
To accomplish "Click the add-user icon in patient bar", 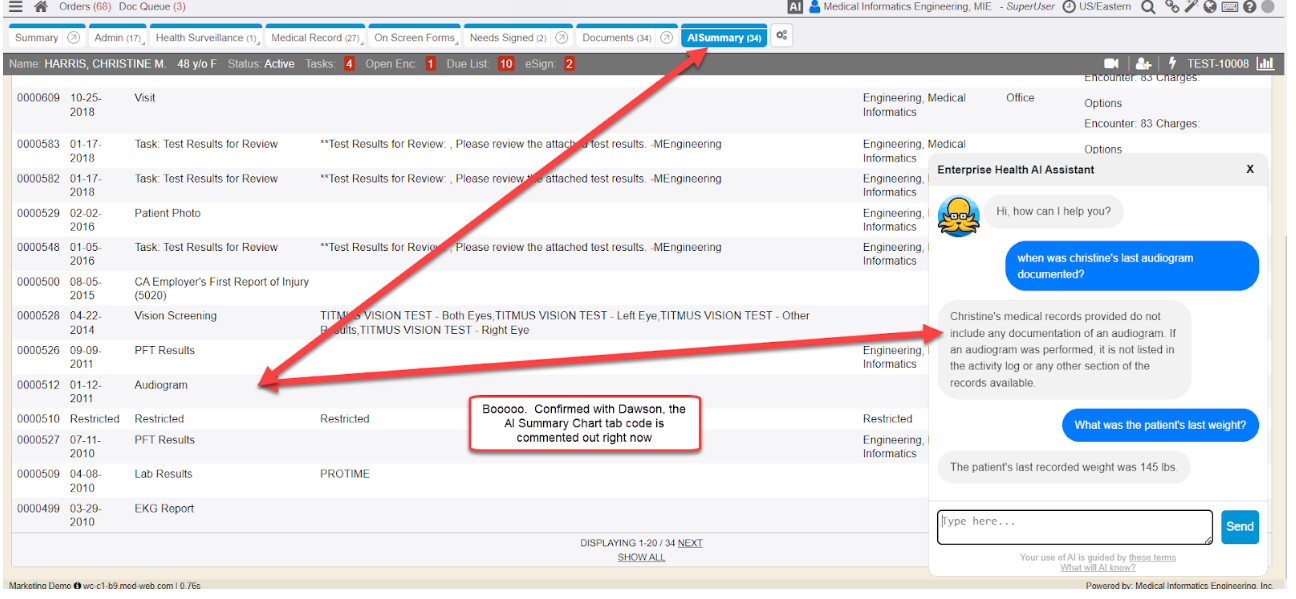I will (x=1144, y=64).
